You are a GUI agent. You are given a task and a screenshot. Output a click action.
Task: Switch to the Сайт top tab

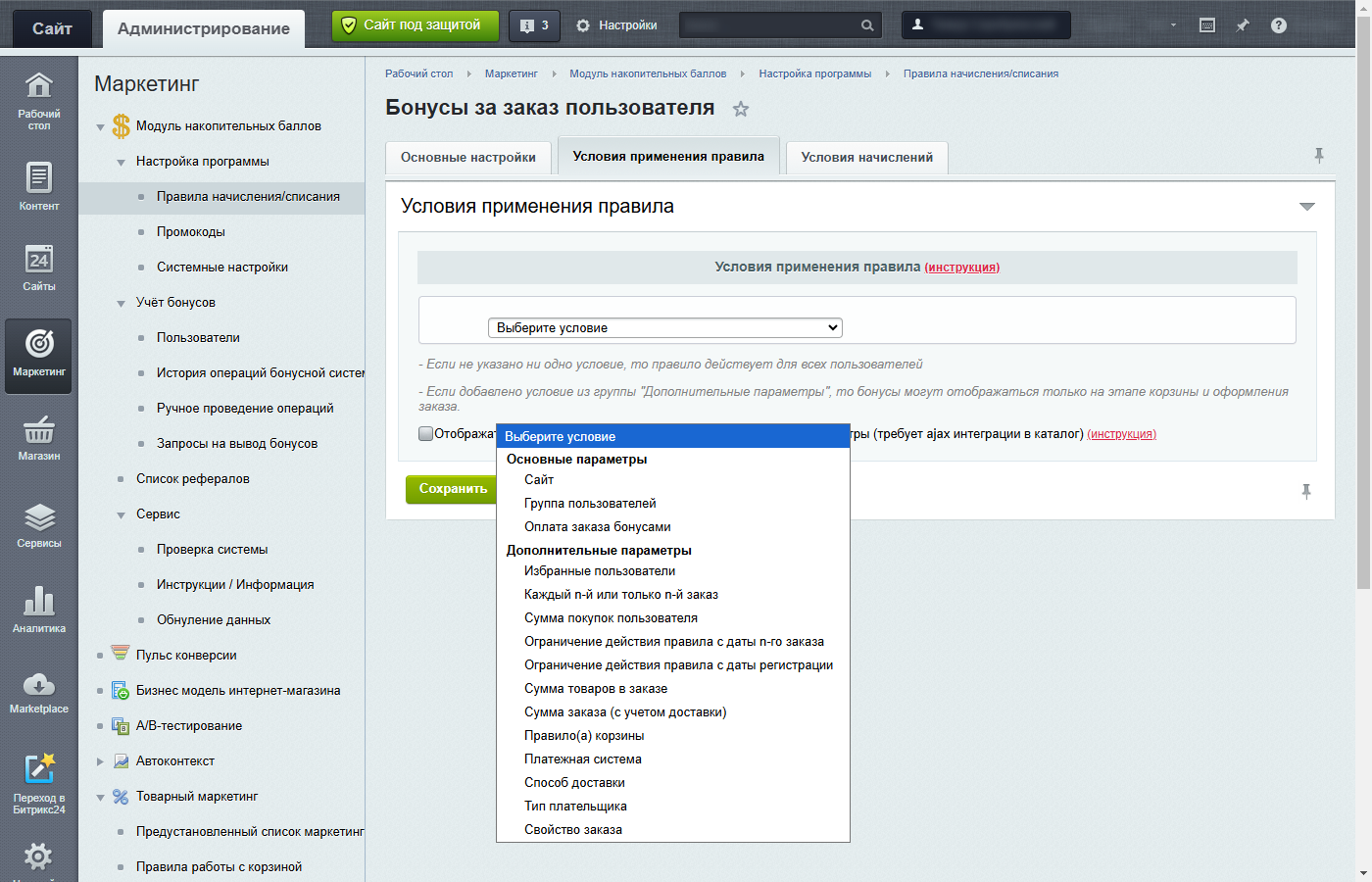tap(52, 28)
